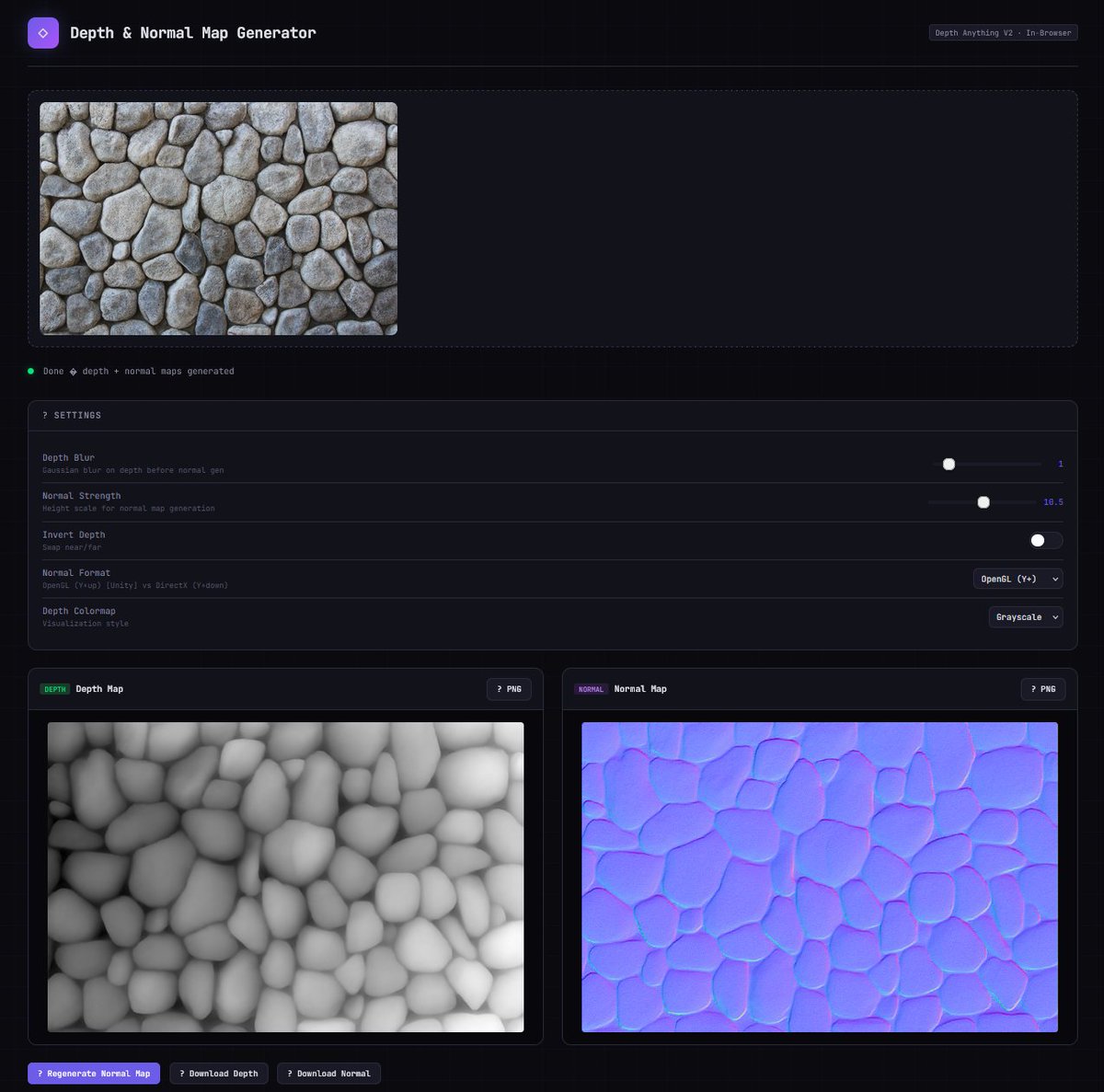Click the 'Swap near/far' description
The width and height of the screenshot is (1104, 1092).
pos(72,547)
